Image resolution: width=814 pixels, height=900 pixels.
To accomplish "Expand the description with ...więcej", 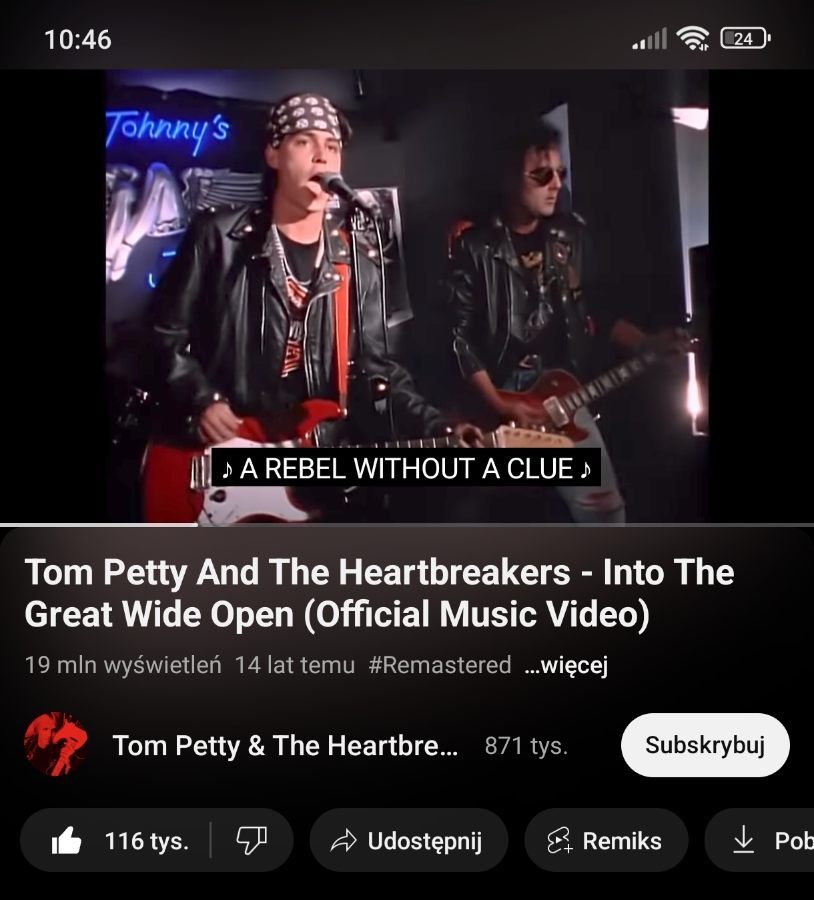I will point(566,665).
